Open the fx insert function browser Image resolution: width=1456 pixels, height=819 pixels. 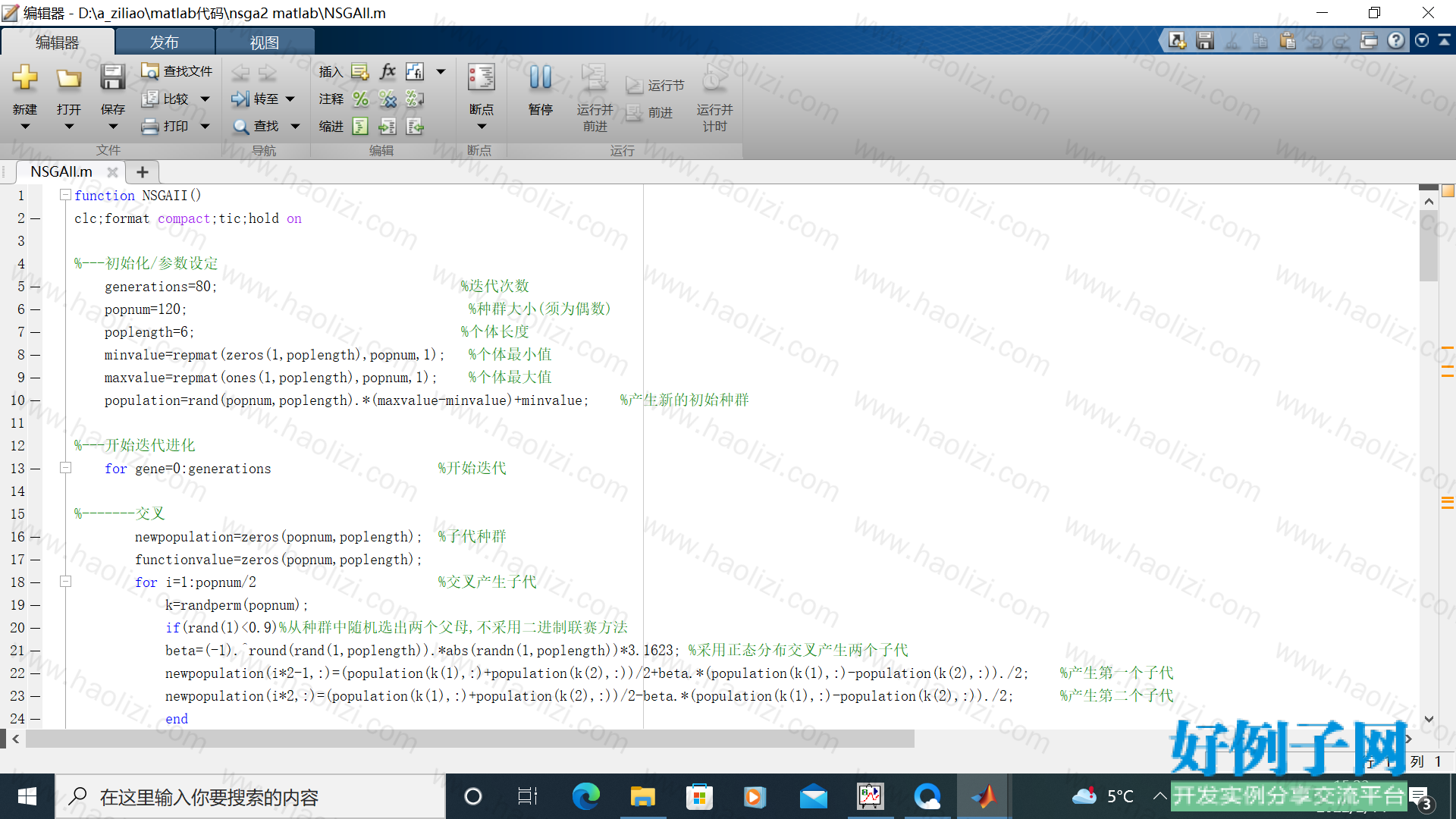pyautogui.click(x=388, y=71)
